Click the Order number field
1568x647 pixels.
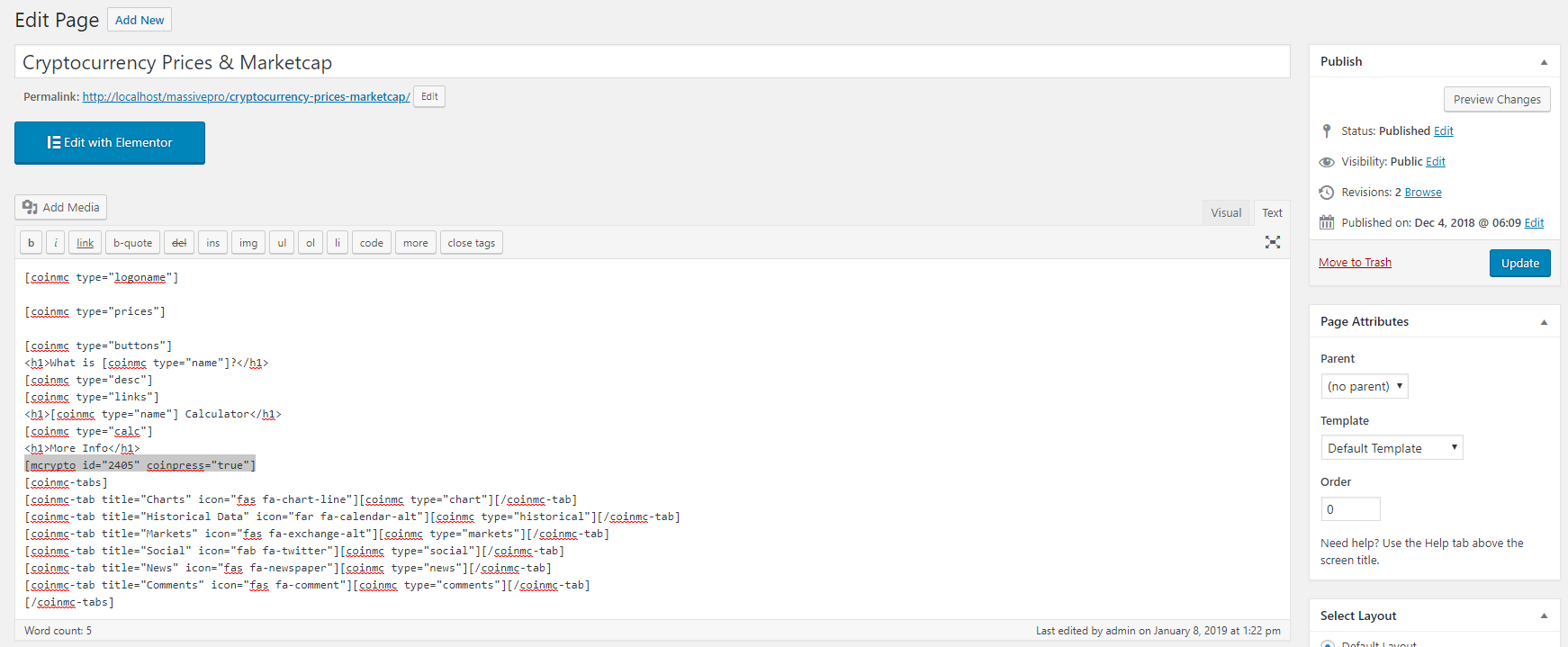coord(1350,509)
